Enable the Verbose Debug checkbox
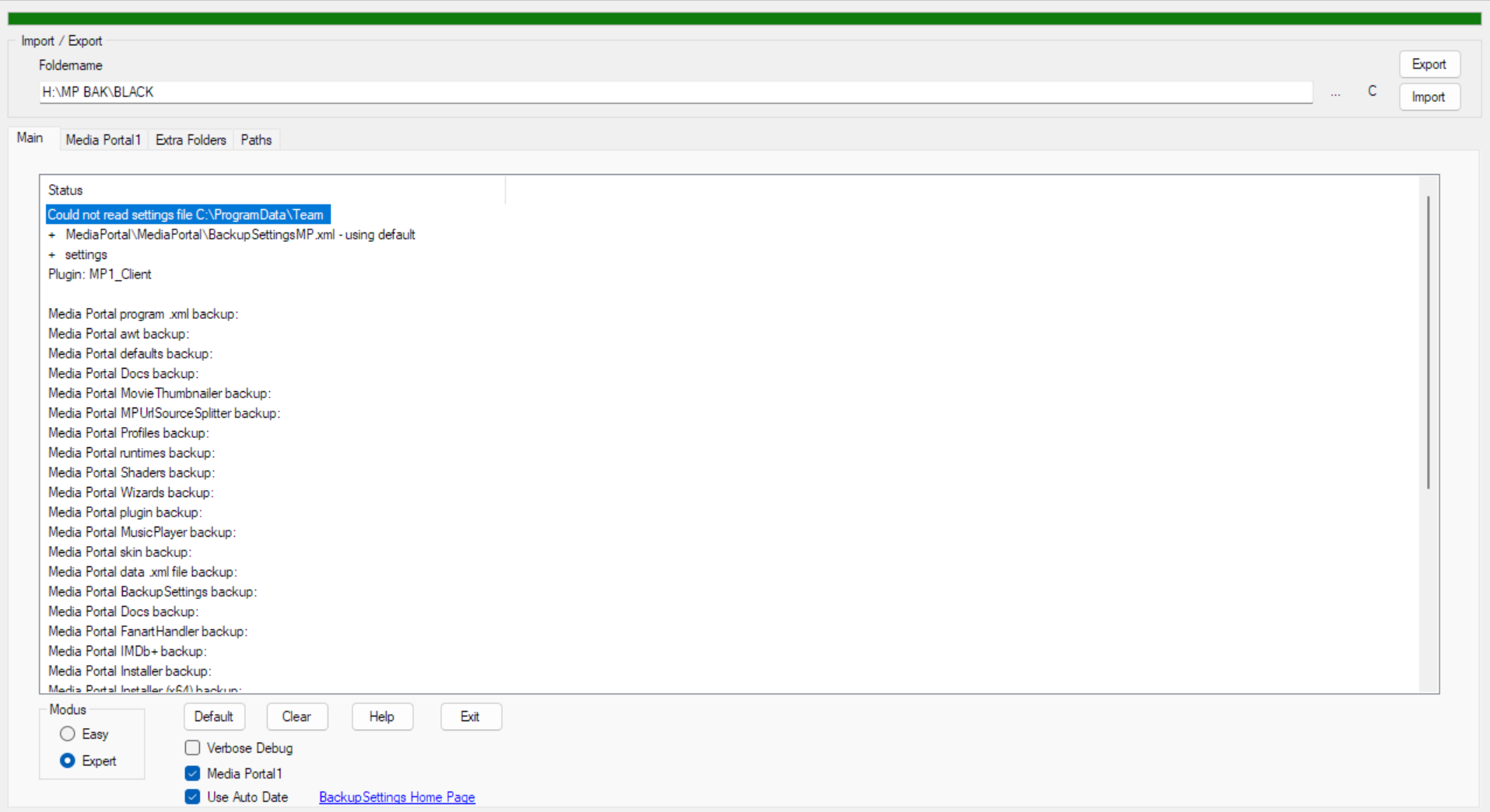 pyautogui.click(x=193, y=748)
